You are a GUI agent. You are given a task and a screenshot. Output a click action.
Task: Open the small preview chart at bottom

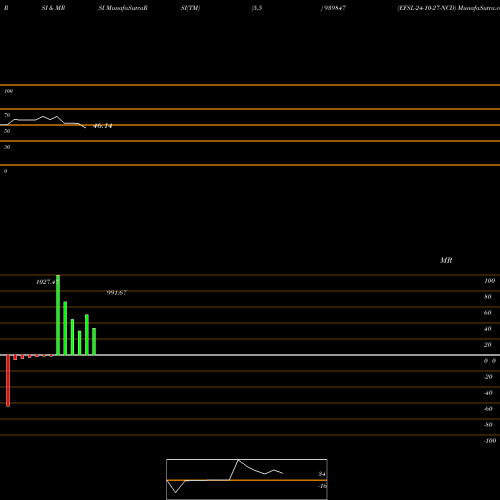[x=247, y=479]
